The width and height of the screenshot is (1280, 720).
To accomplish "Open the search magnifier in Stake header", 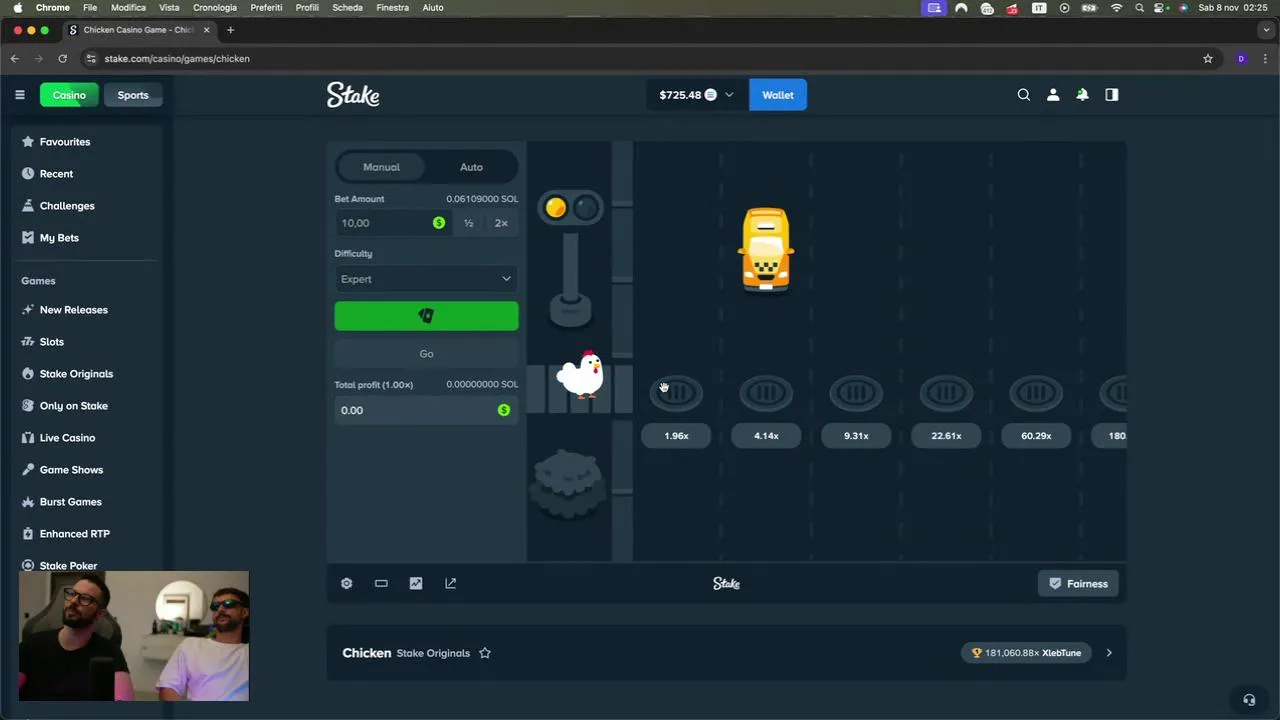I will tap(1023, 95).
